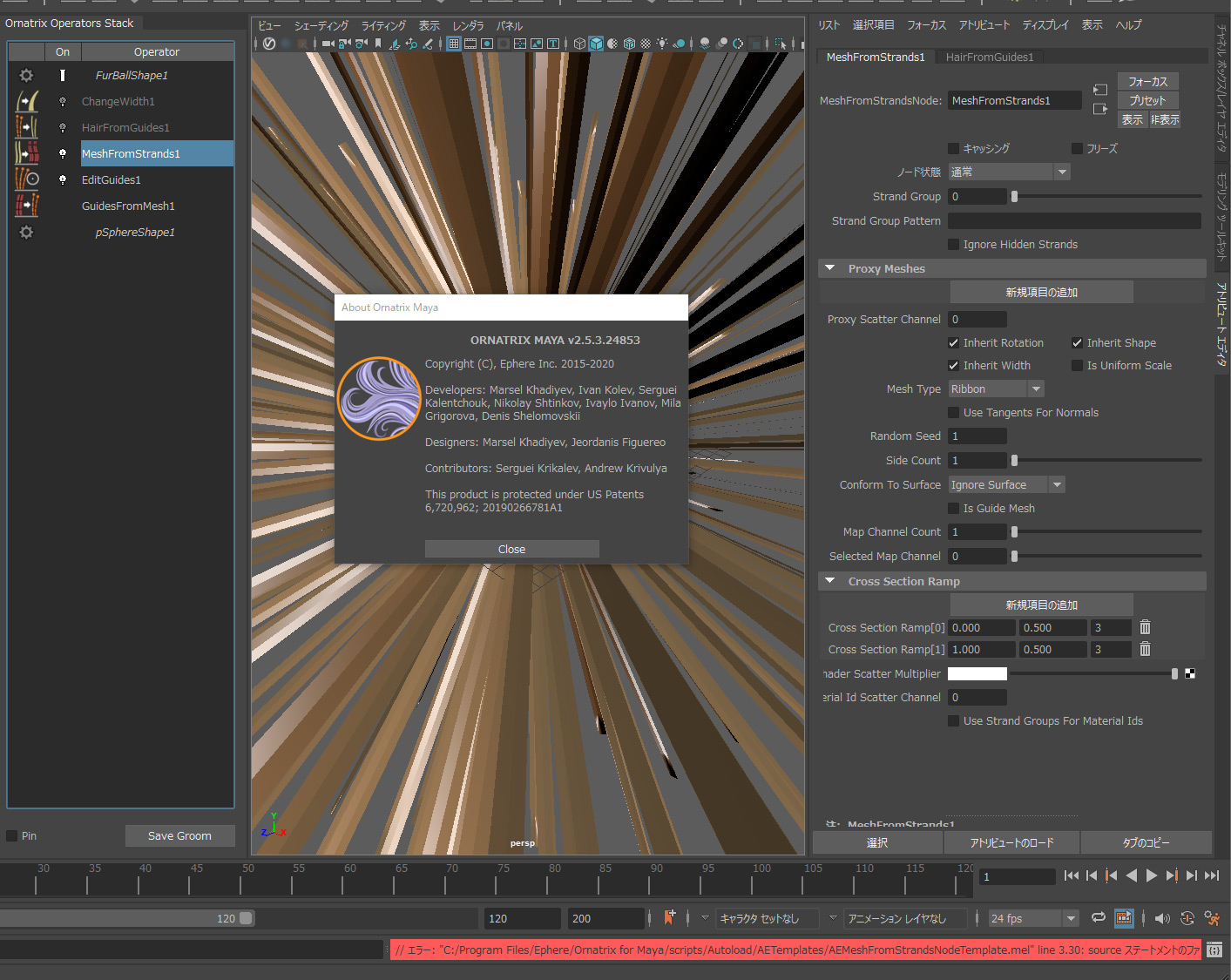Click the smooth shade all cube icon

[x=596, y=44]
